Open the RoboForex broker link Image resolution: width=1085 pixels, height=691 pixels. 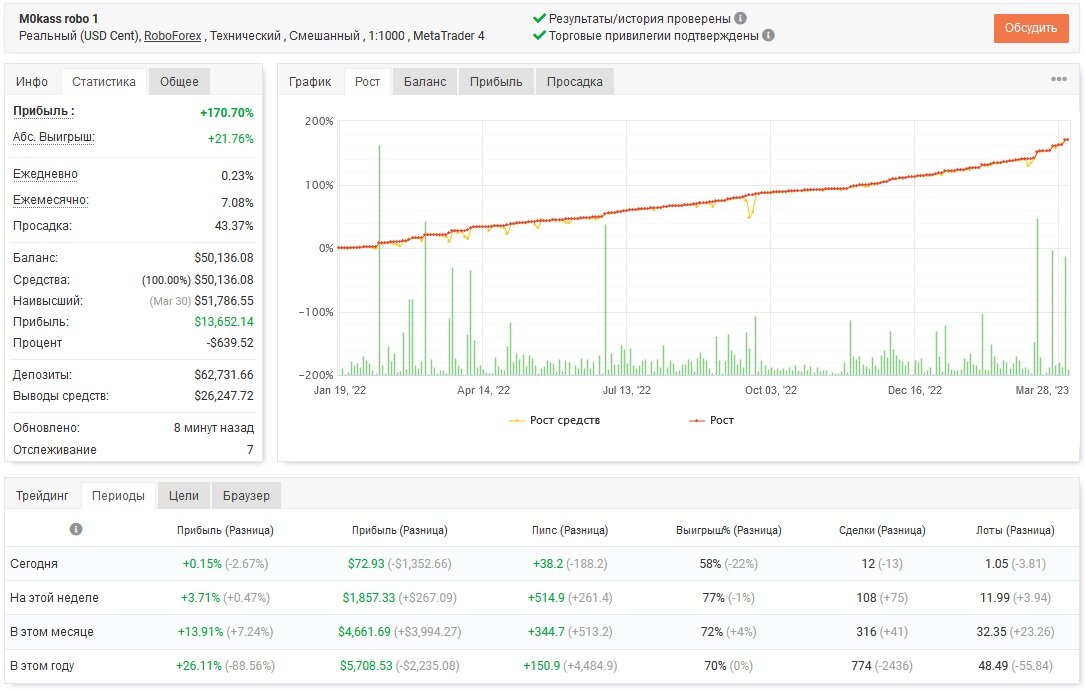click(x=172, y=36)
